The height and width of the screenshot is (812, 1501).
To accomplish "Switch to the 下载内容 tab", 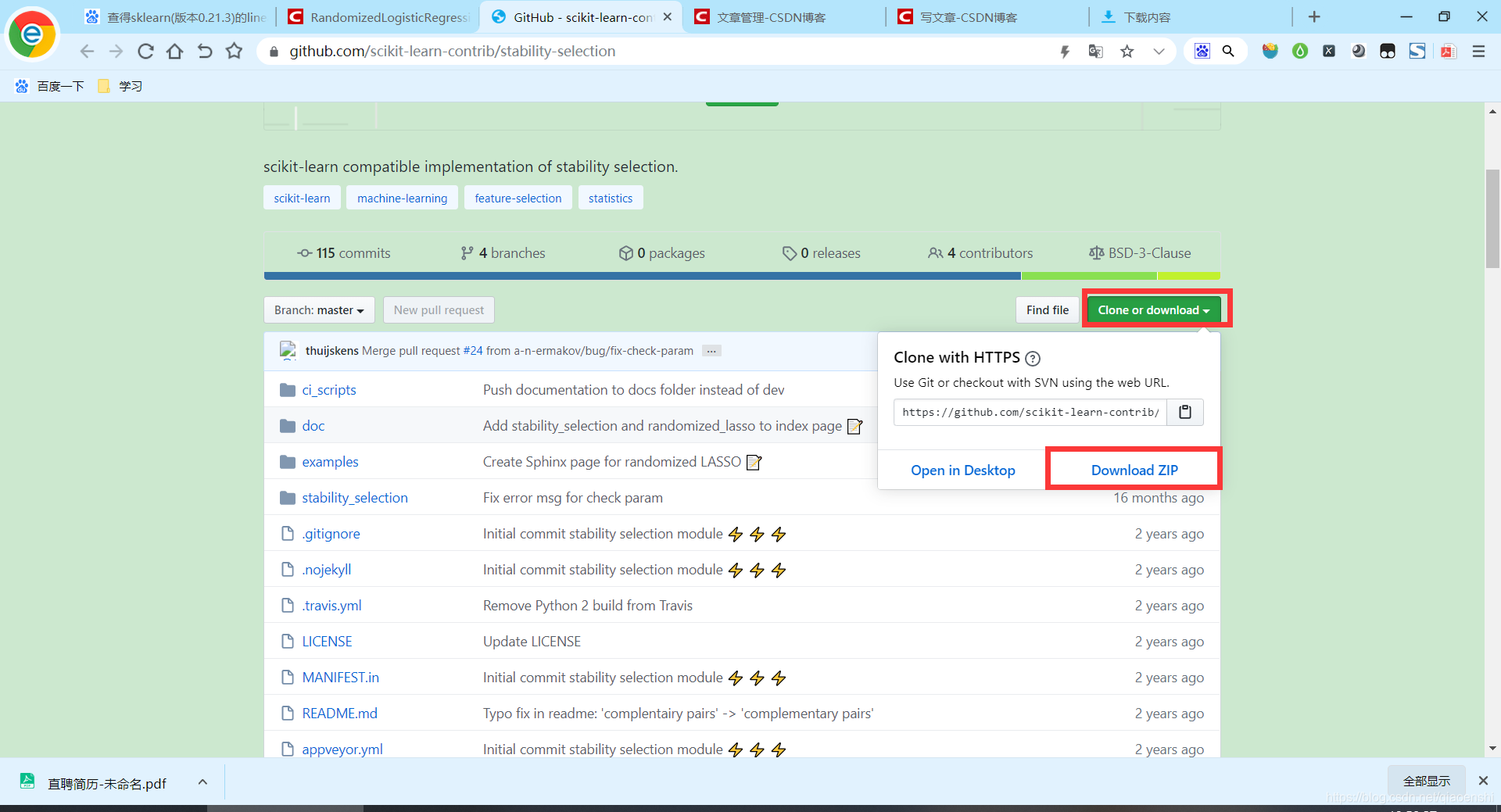I will pos(1191,17).
